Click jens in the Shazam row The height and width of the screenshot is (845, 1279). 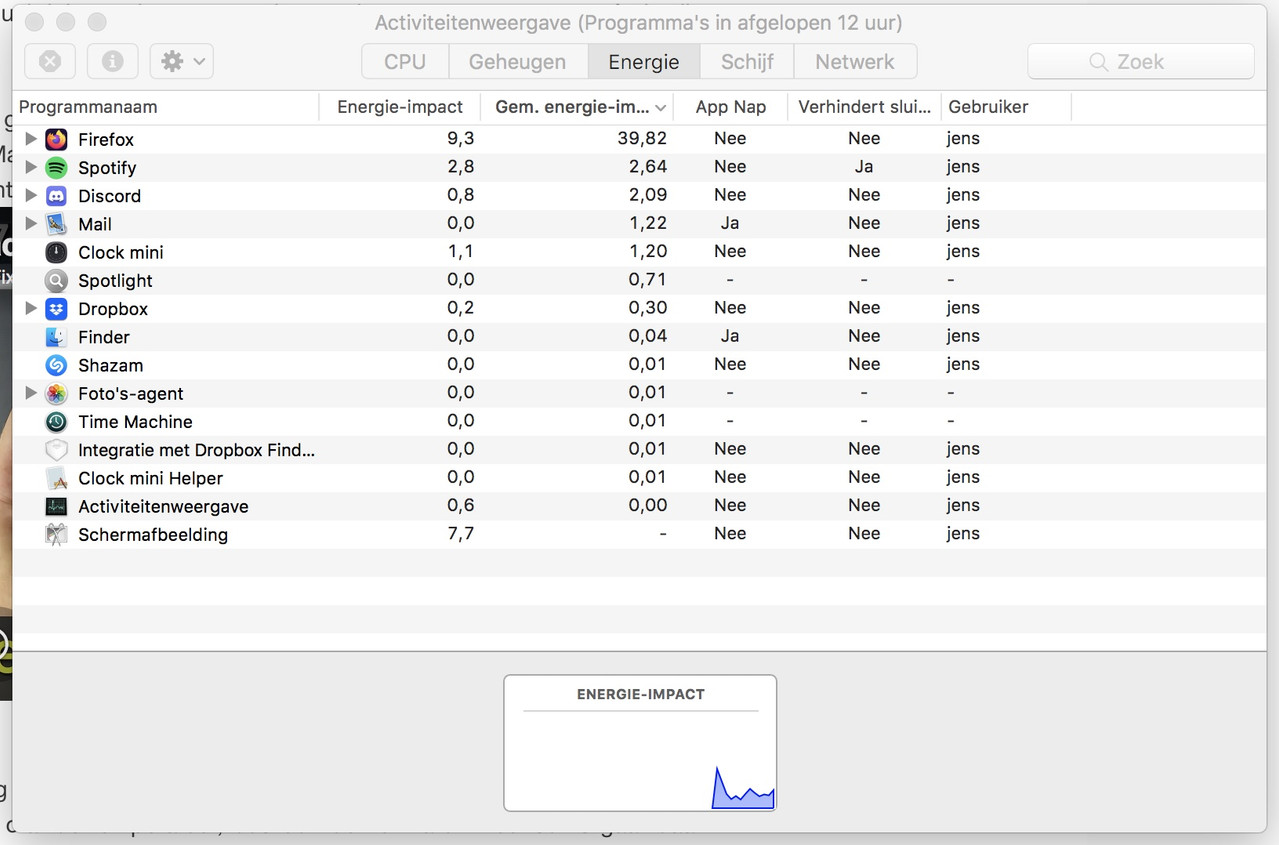coord(963,364)
